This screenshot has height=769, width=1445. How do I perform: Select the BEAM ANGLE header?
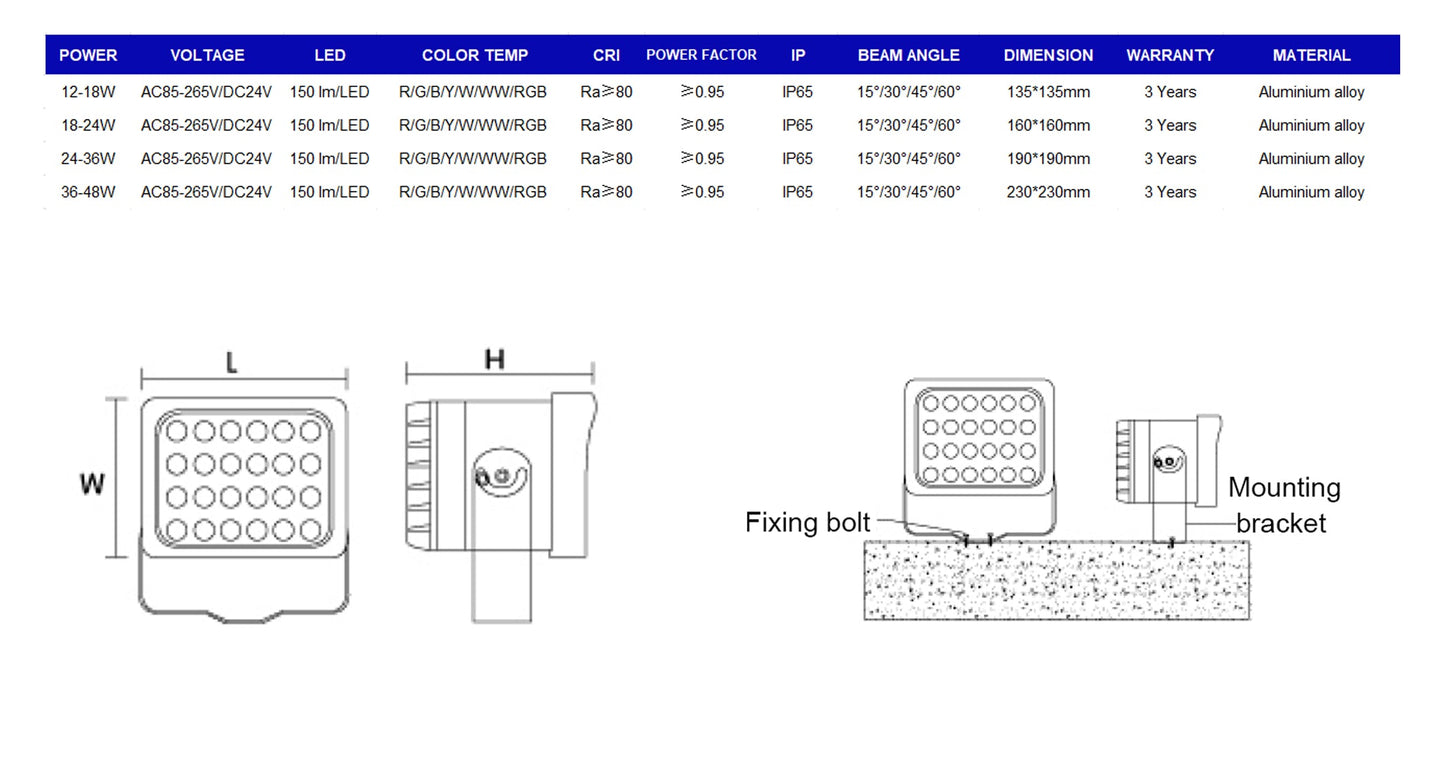click(x=908, y=55)
